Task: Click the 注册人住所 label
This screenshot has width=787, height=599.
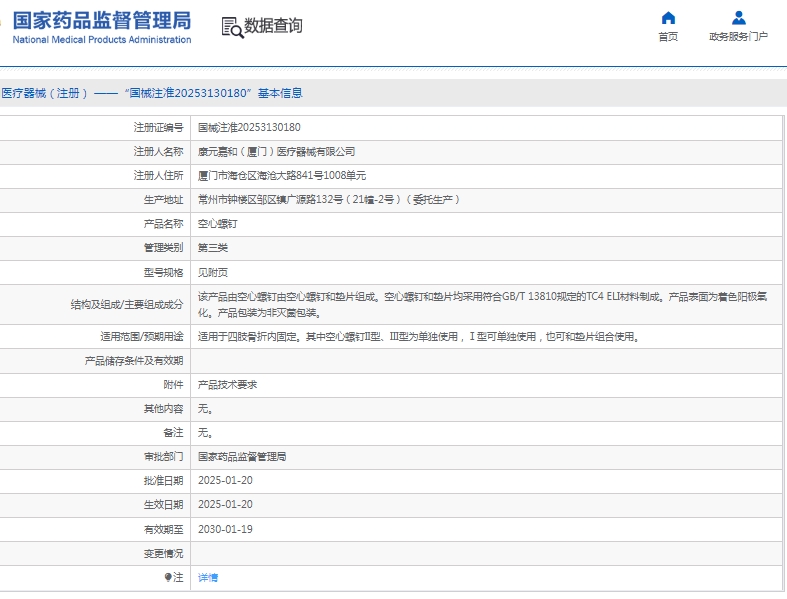Action: click(159, 176)
